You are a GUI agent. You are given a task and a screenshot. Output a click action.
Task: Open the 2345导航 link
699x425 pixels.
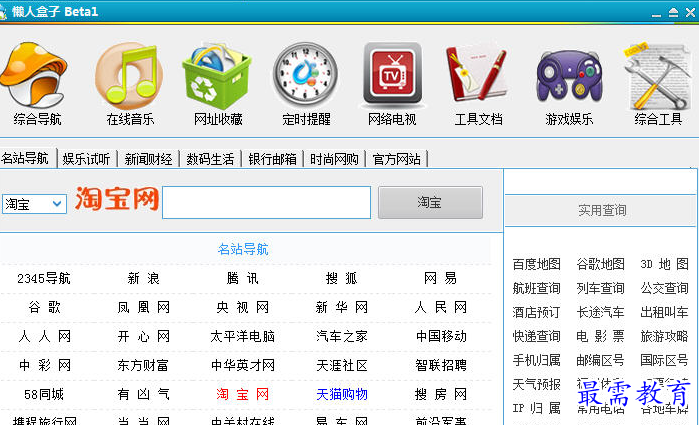pos(44,278)
